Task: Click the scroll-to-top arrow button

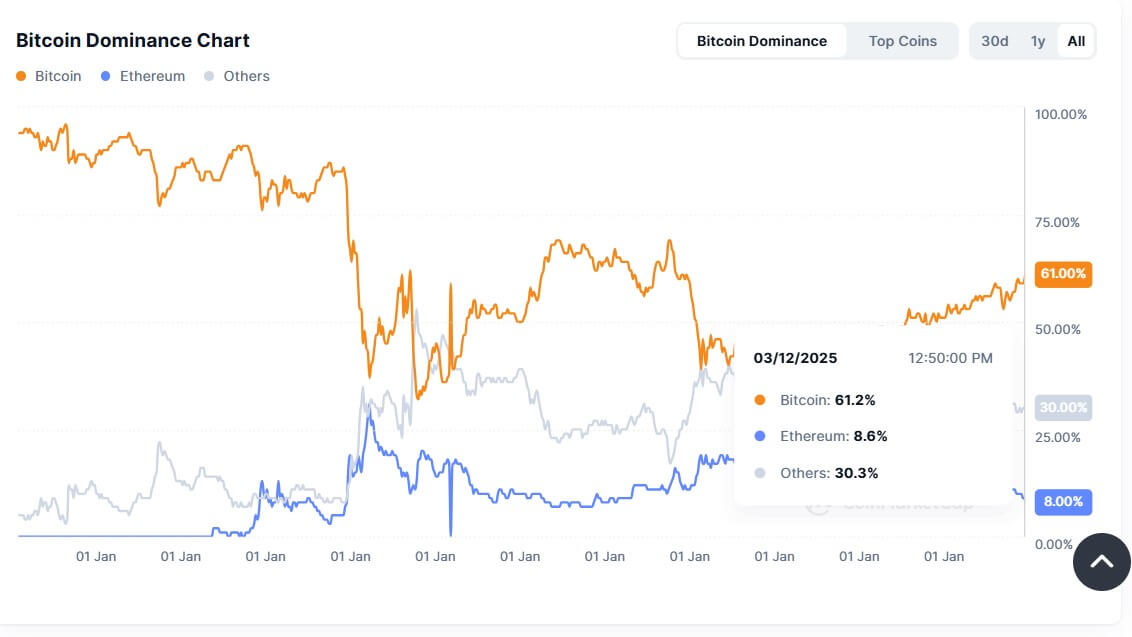Action: [1101, 562]
